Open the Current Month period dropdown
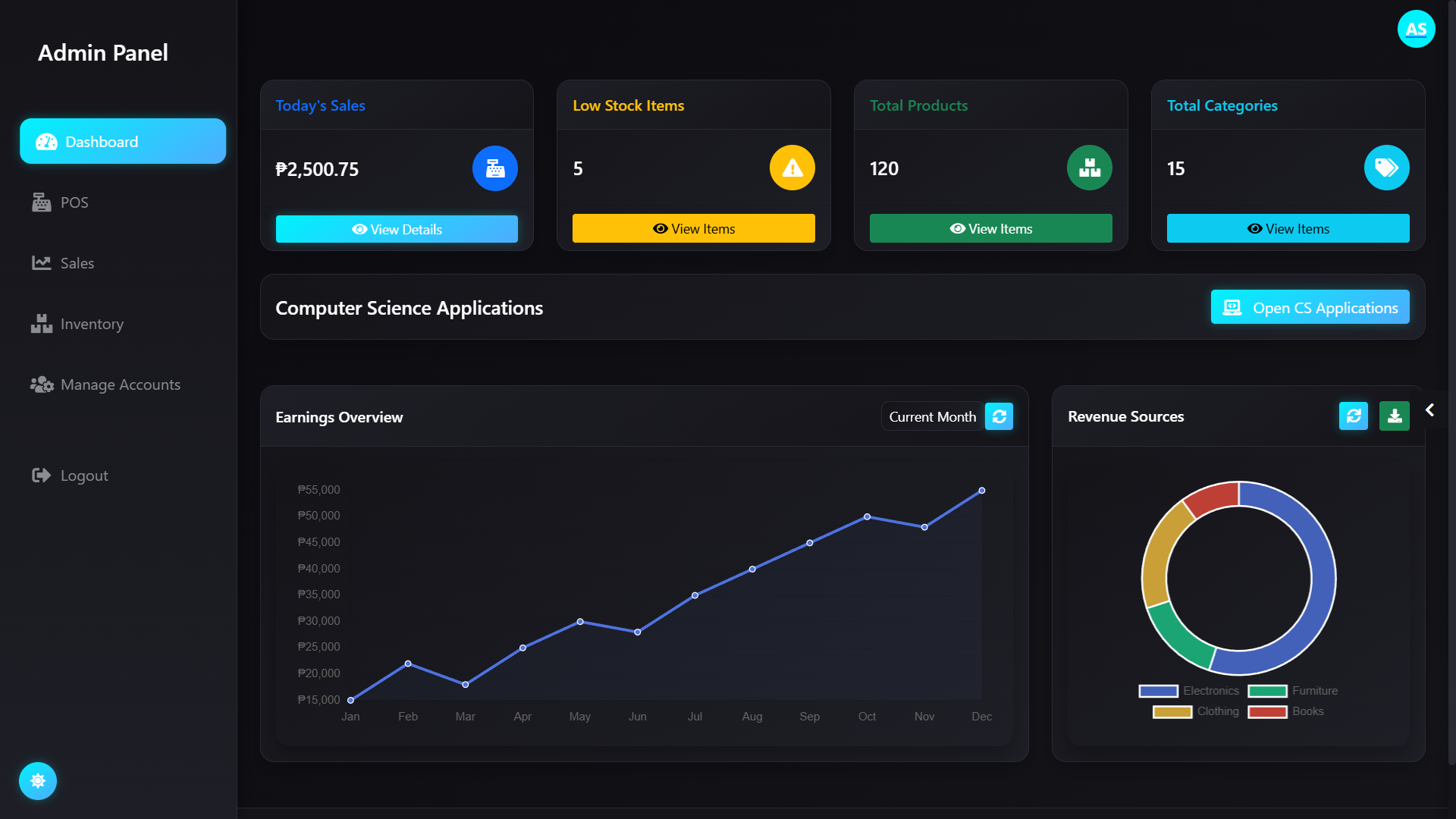1456x819 pixels. click(x=932, y=416)
